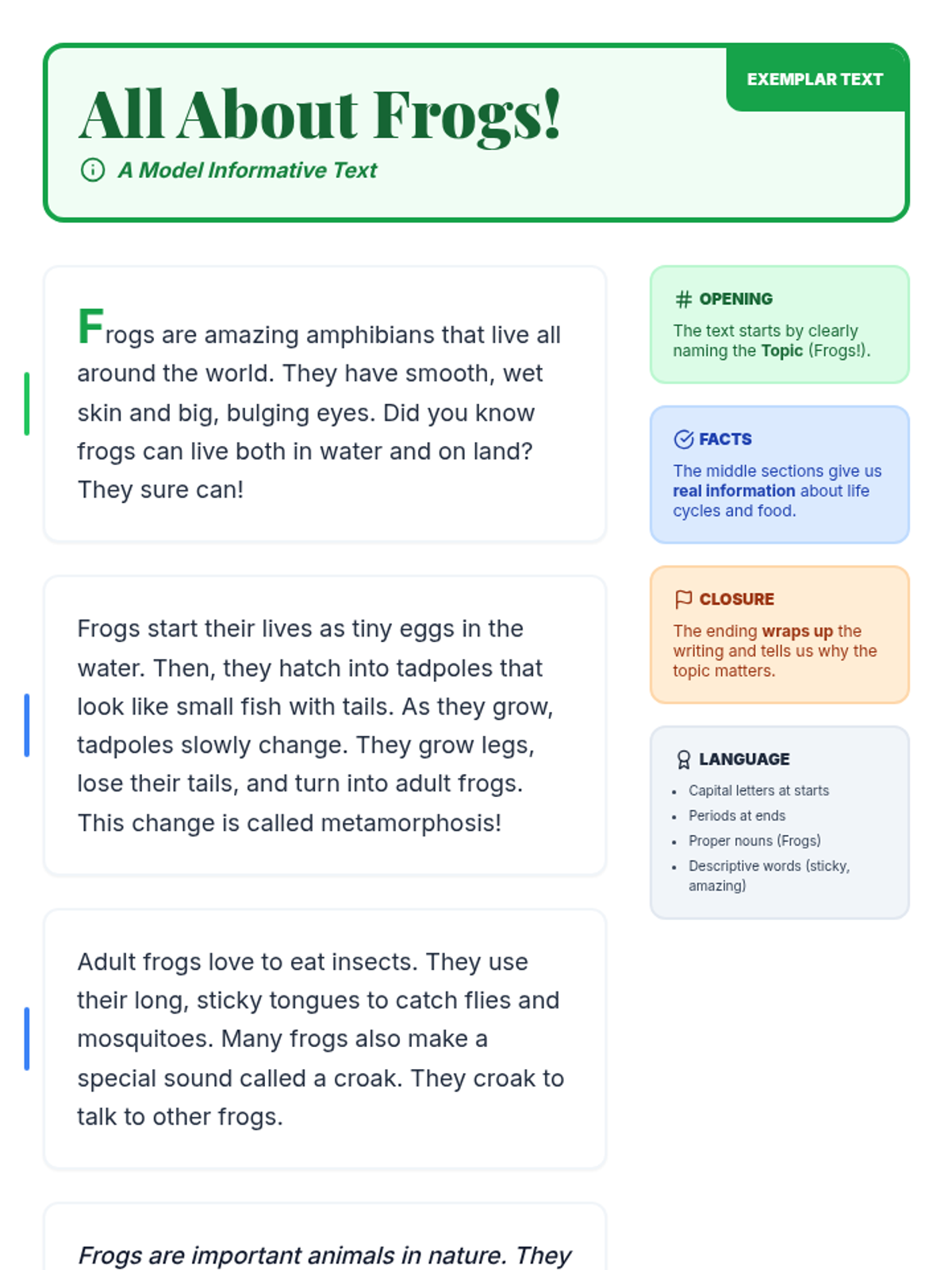The width and height of the screenshot is (952, 1270).
Task: Click the 'Descriptive words (sticky, amazing)' list item
Action: (x=768, y=876)
